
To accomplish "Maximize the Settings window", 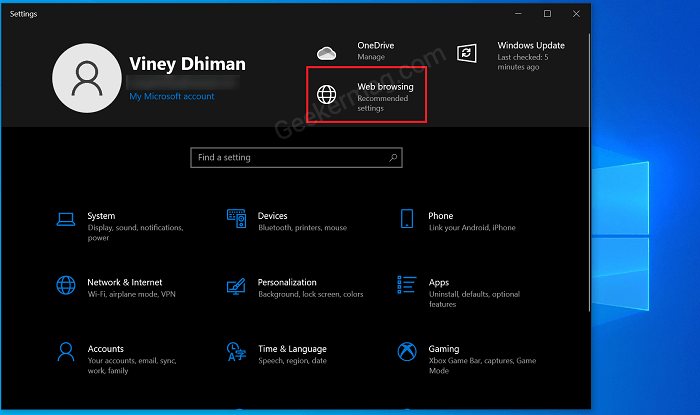I will click(547, 14).
